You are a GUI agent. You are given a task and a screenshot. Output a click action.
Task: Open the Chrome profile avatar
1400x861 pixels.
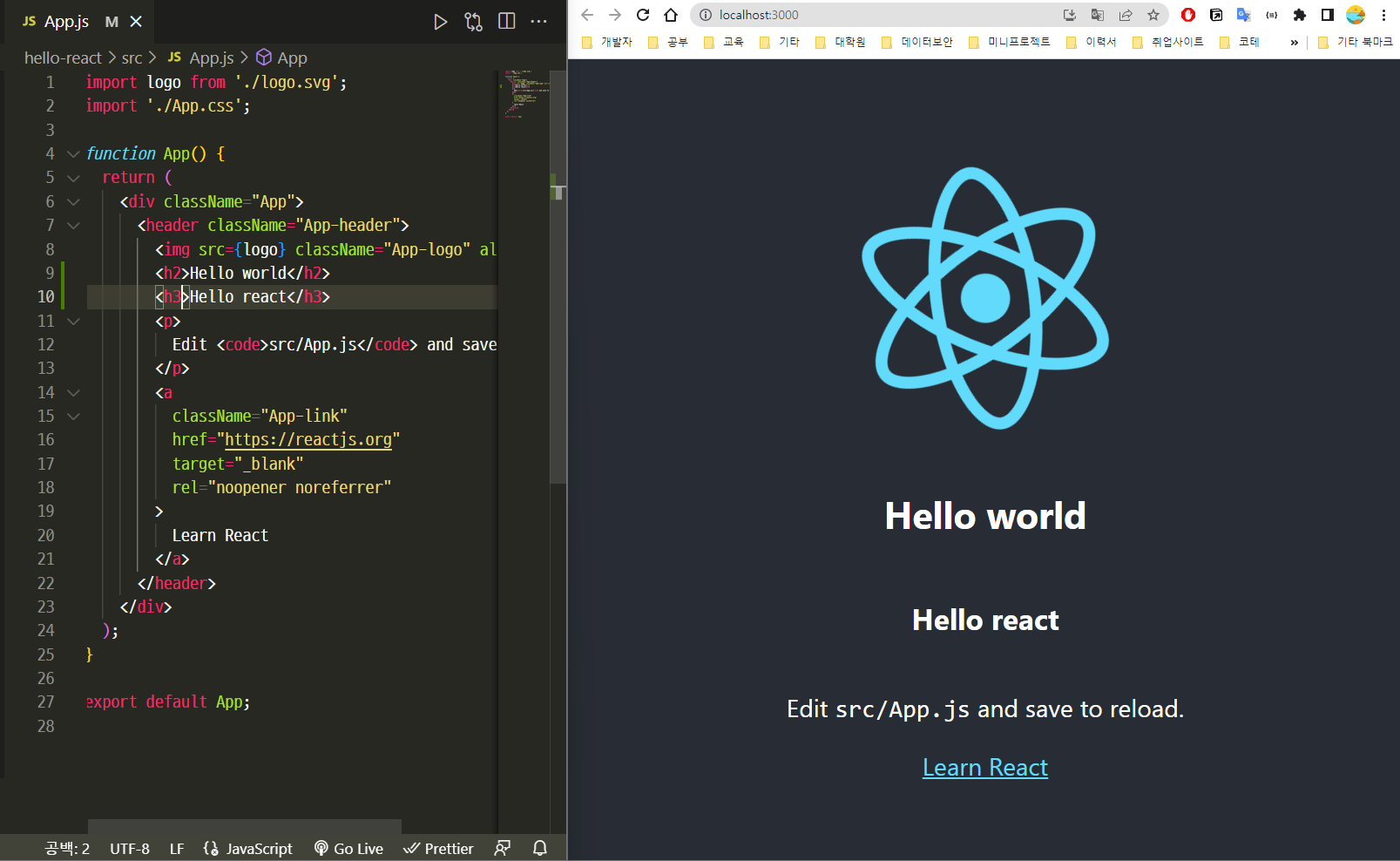click(x=1356, y=15)
